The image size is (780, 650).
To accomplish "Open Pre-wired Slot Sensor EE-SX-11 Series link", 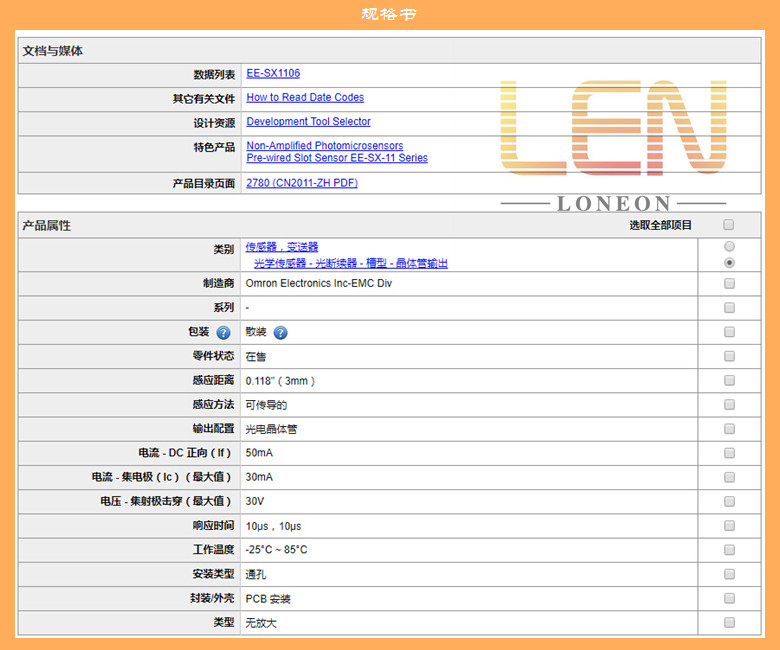I will click(337, 158).
